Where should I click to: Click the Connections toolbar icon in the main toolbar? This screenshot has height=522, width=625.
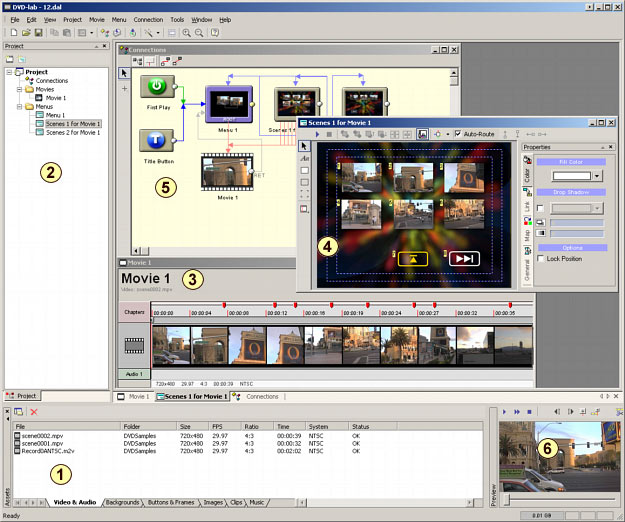105,33
